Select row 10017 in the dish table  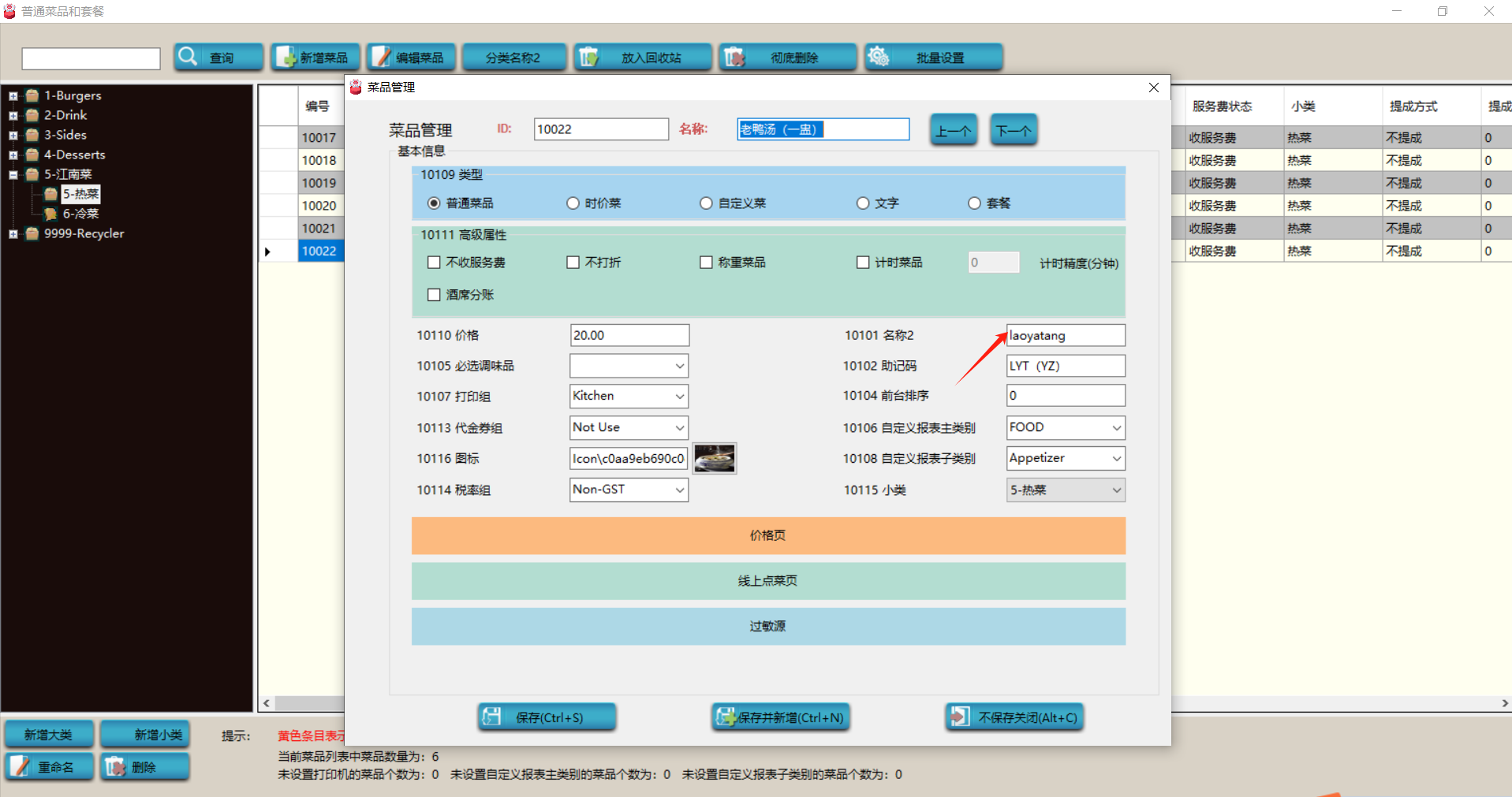pos(319,137)
